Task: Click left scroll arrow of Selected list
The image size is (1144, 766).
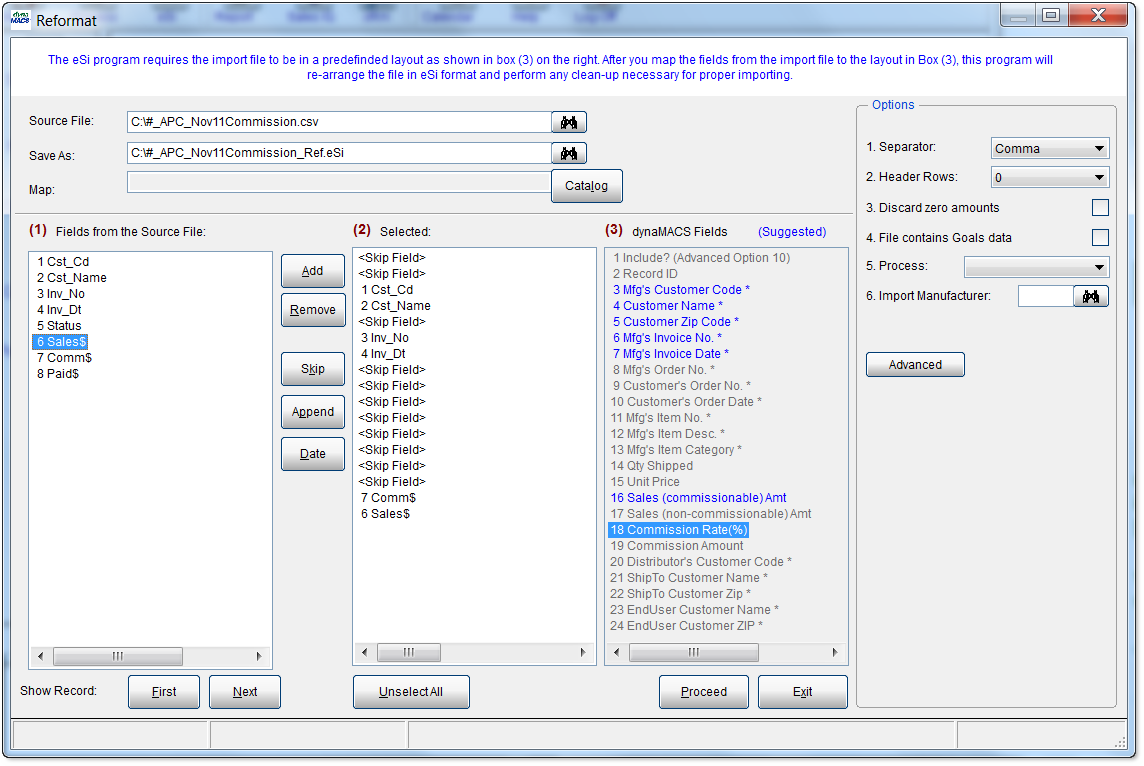Action: coord(364,652)
